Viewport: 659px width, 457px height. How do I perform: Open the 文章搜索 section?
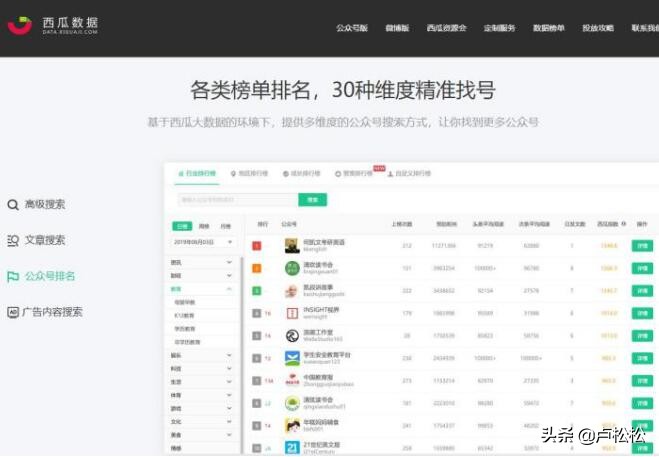coord(36,240)
